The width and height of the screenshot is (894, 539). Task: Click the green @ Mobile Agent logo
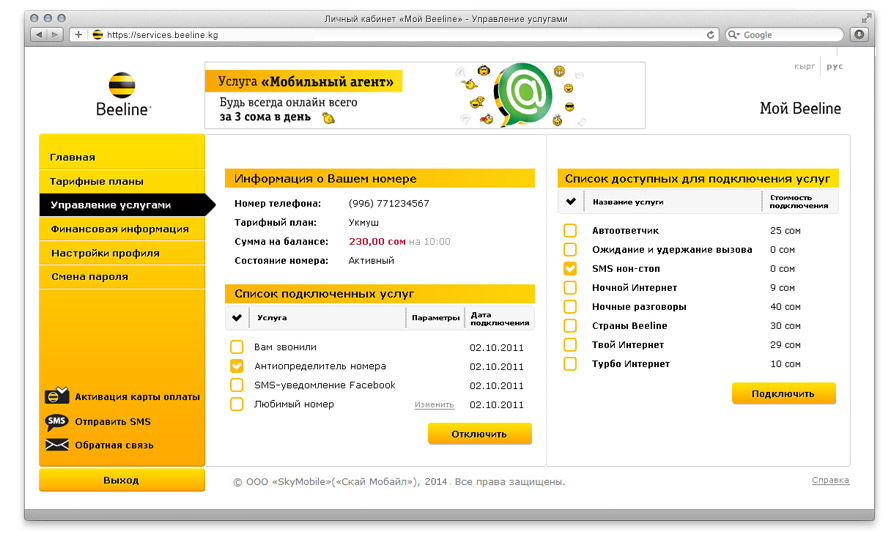[522, 95]
